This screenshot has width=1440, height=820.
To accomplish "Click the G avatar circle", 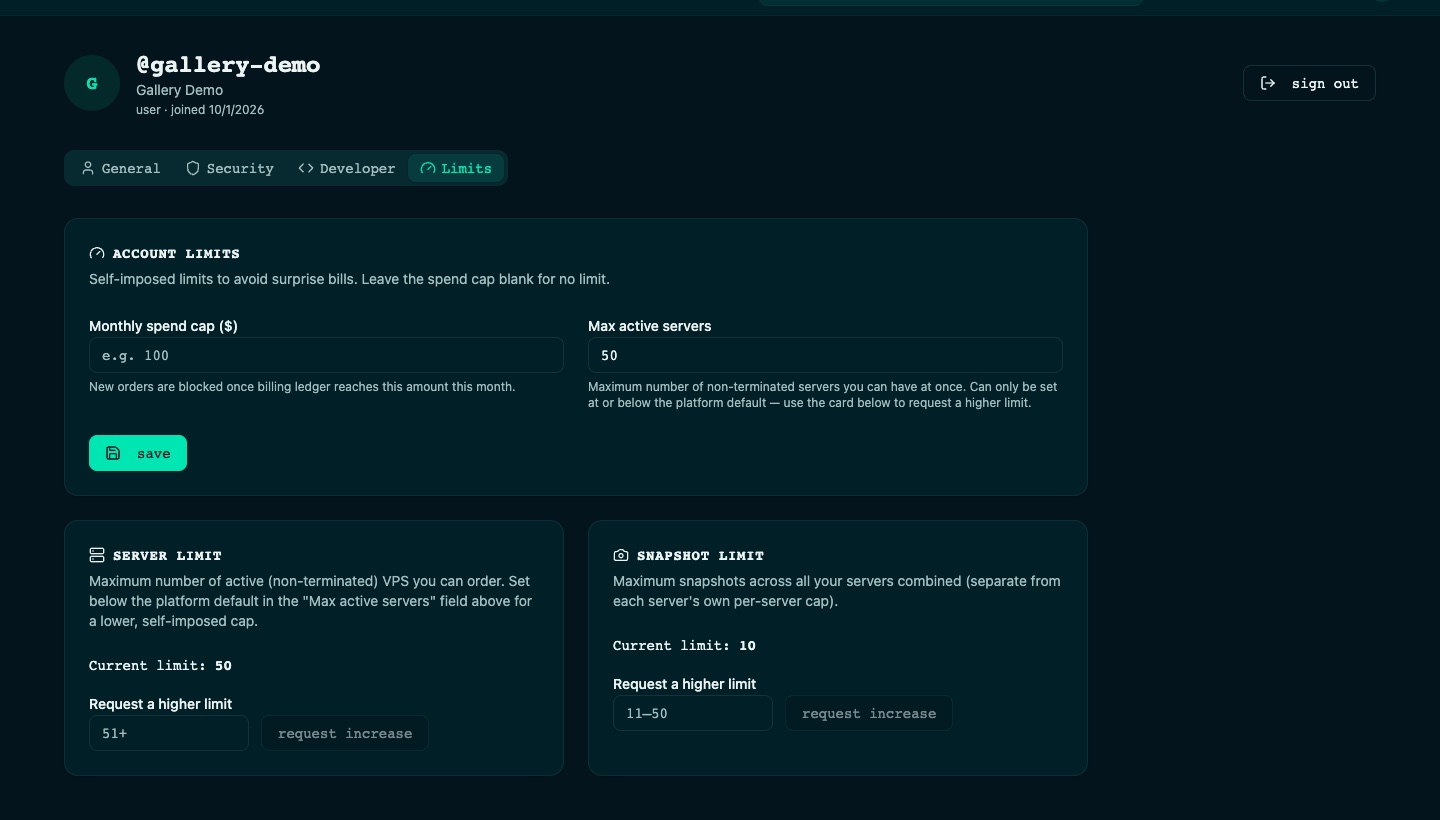I will pos(92,83).
